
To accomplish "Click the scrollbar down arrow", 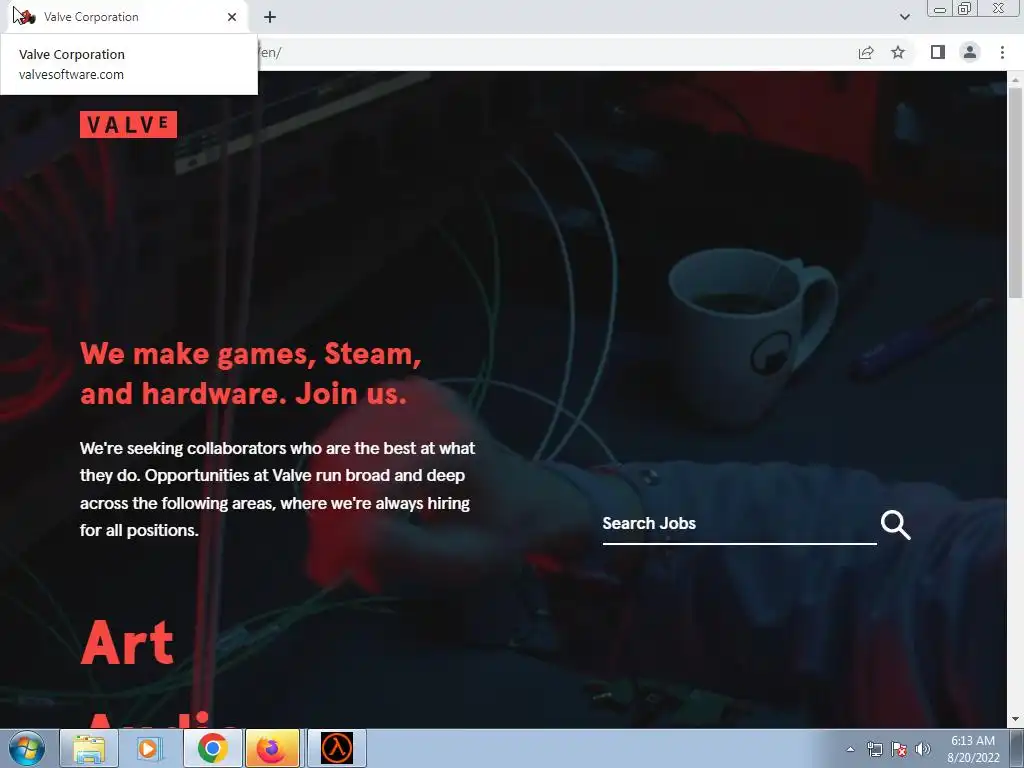I will (x=1015, y=719).
